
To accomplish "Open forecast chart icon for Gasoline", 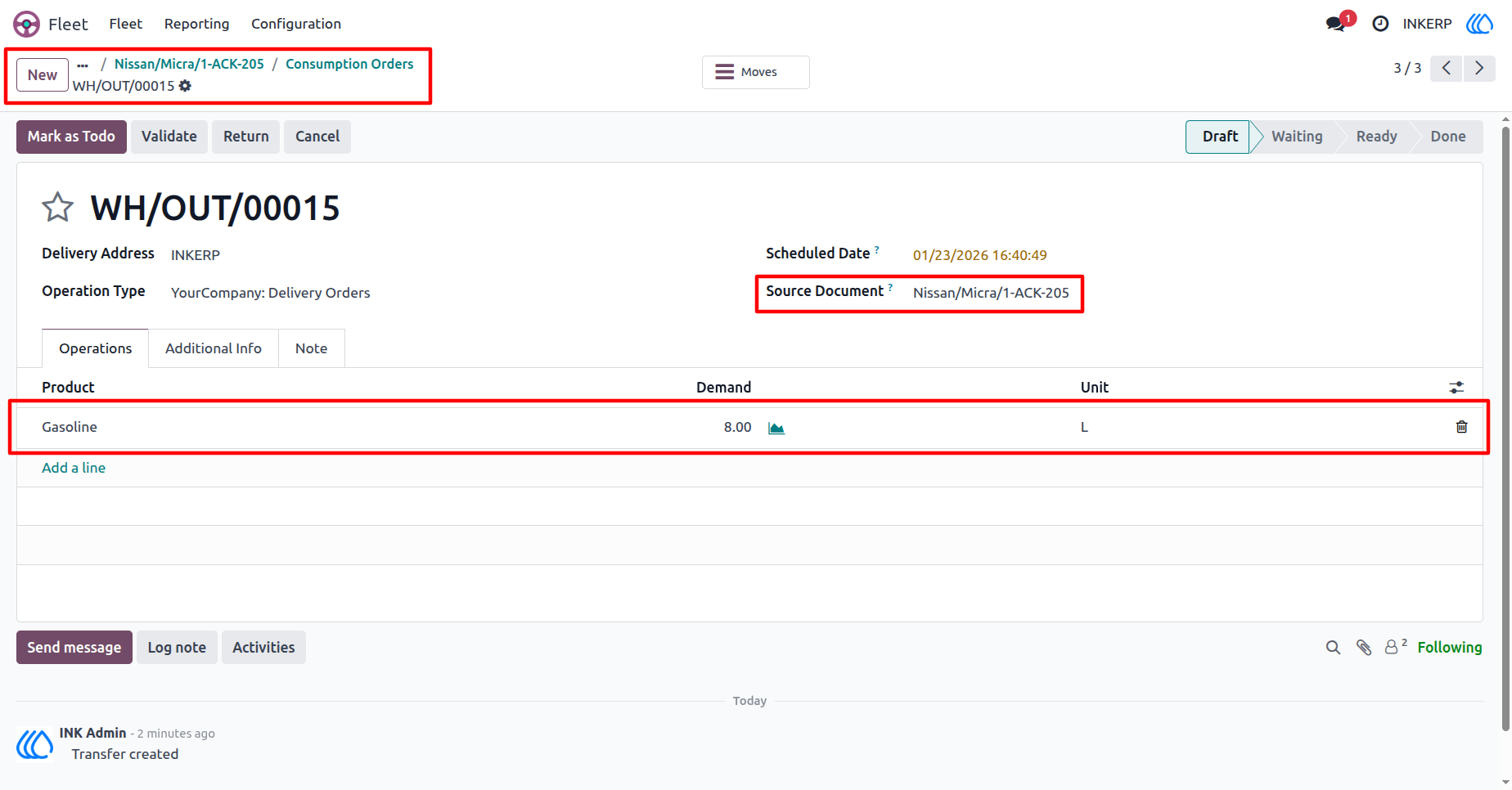I will (776, 428).
